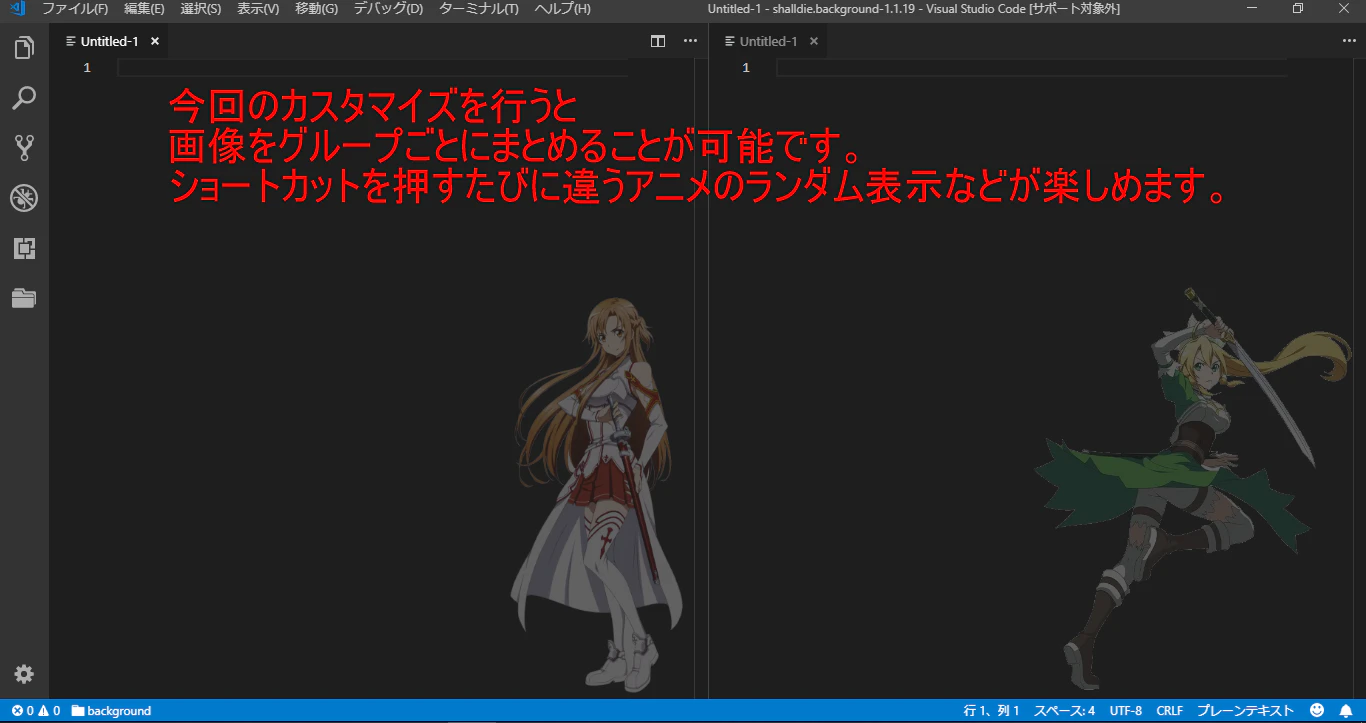Open the ヘルプ(H) menu

562,9
